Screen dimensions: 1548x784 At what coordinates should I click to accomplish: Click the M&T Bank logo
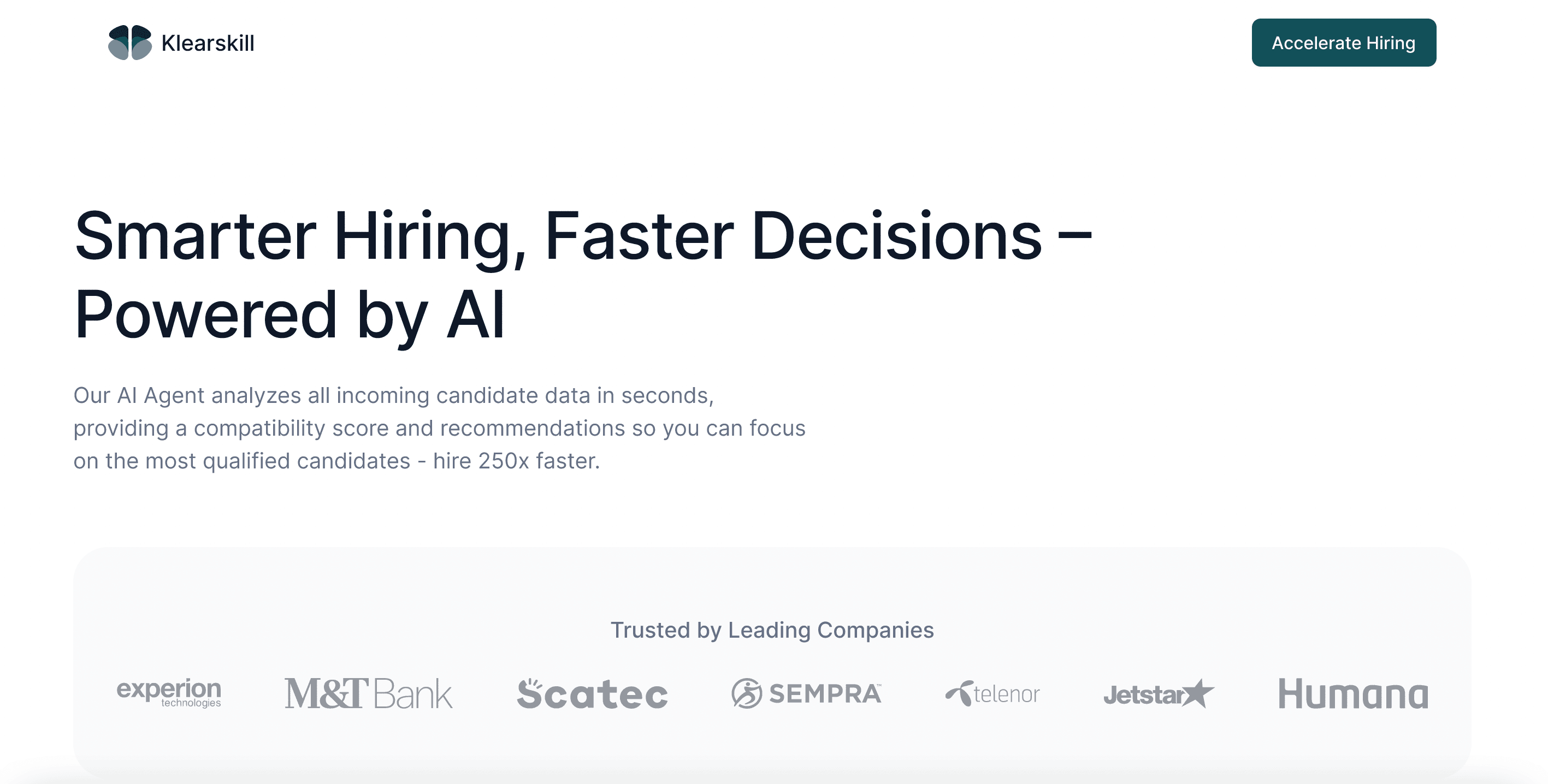pos(368,693)
